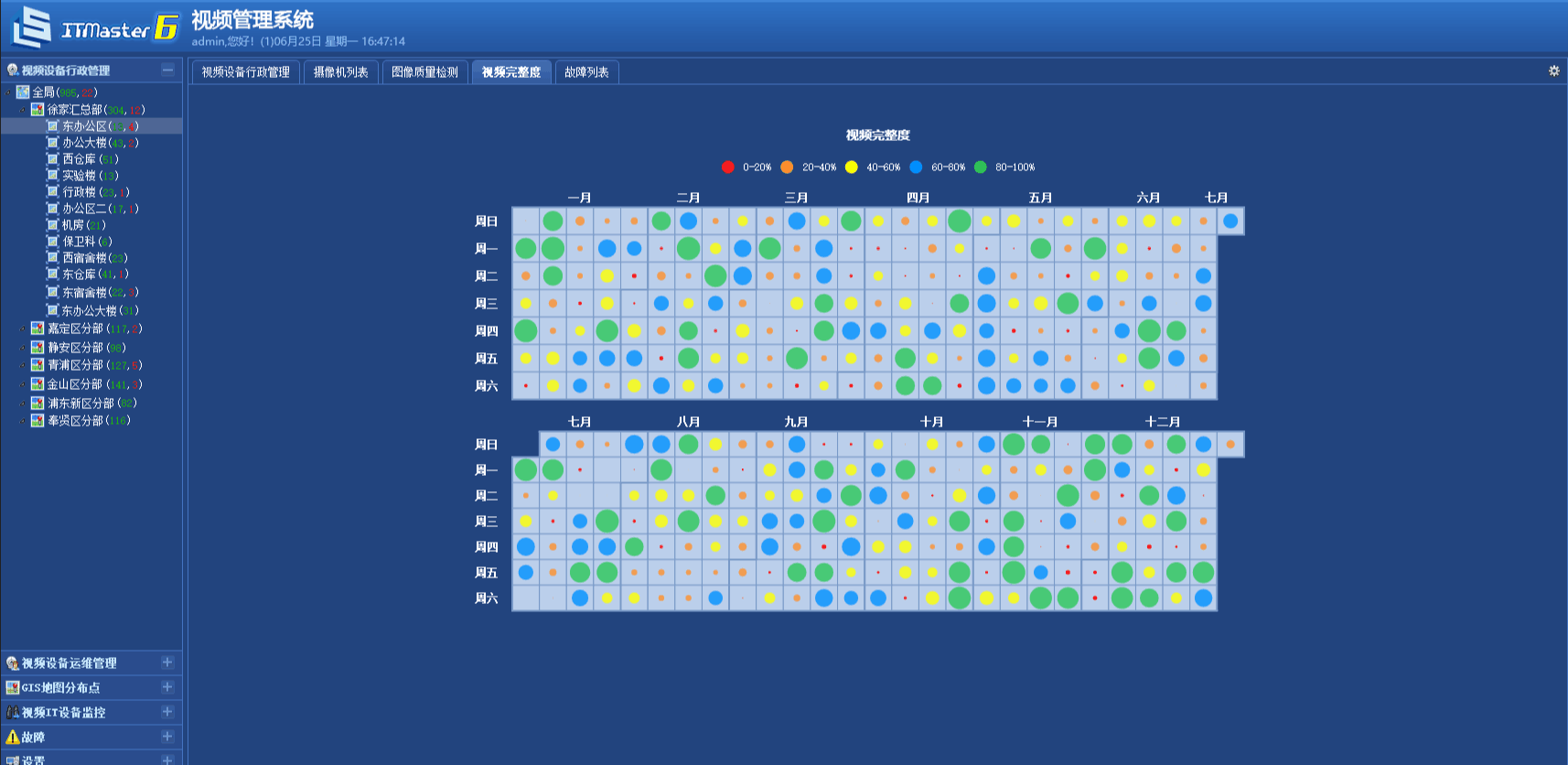Click the admin greeting date-time text
Screen dimensions: 1568x765
[298, 41]
